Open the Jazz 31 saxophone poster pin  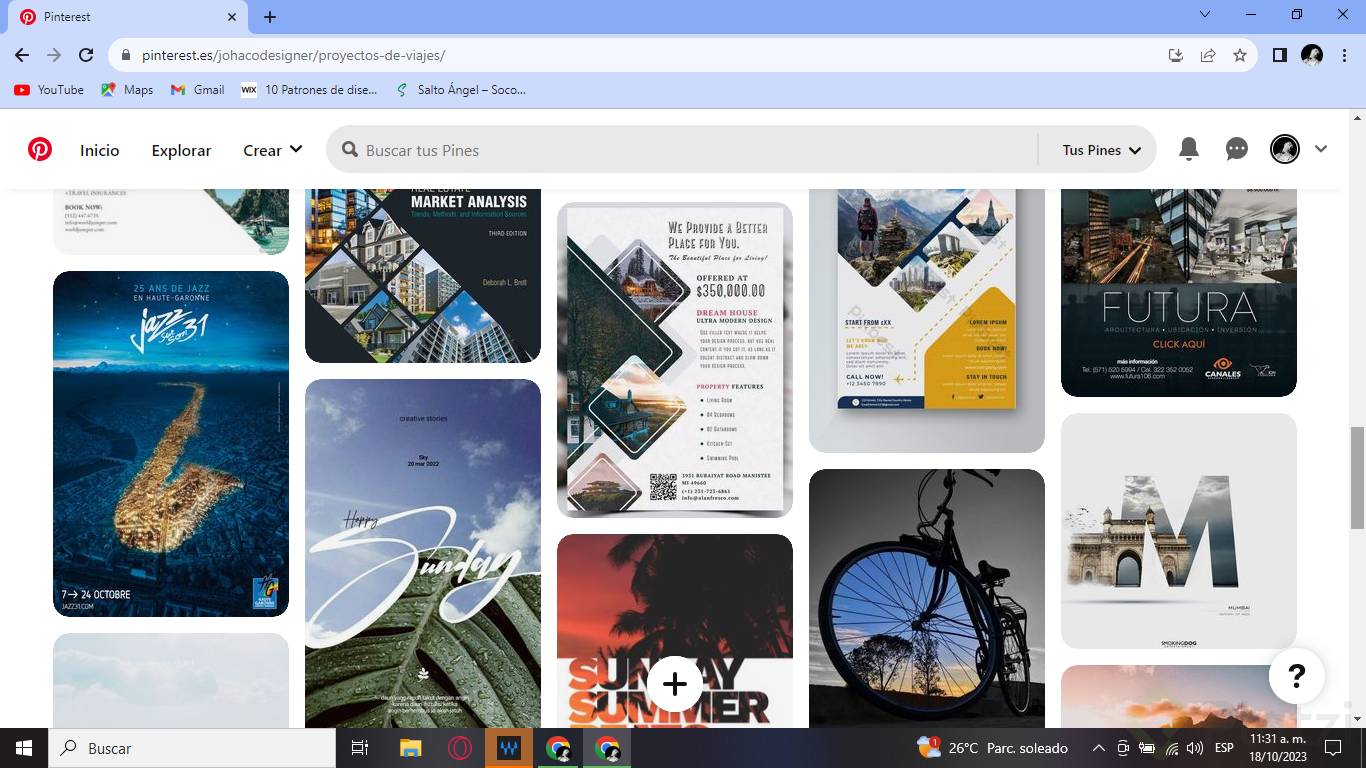point(171,444)
